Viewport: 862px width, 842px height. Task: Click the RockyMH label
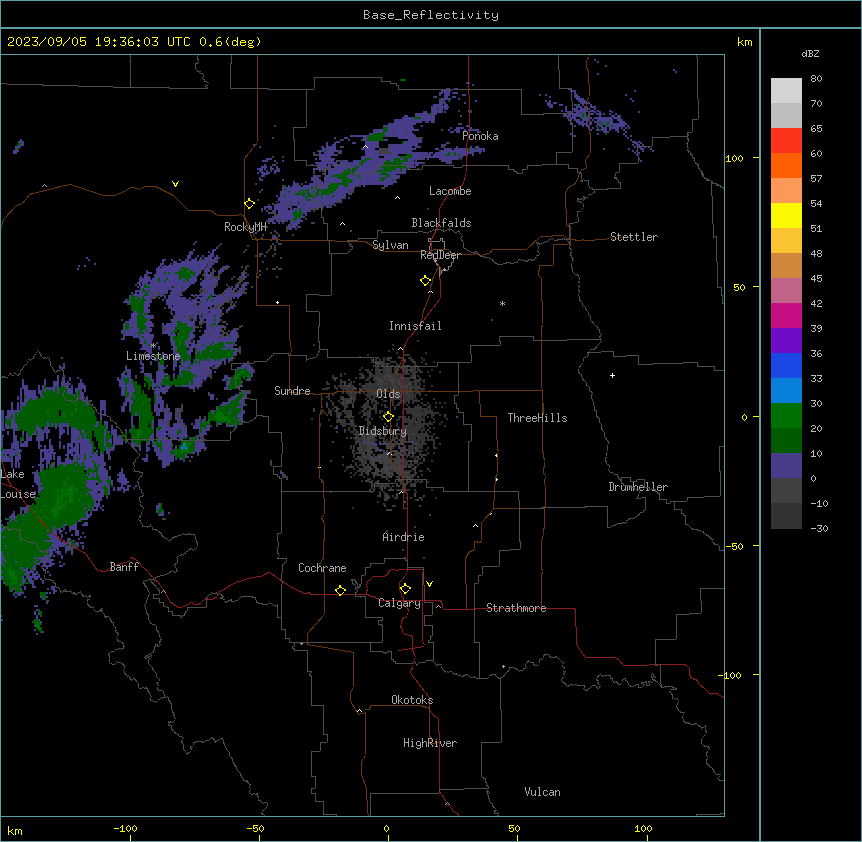(245, 227)
